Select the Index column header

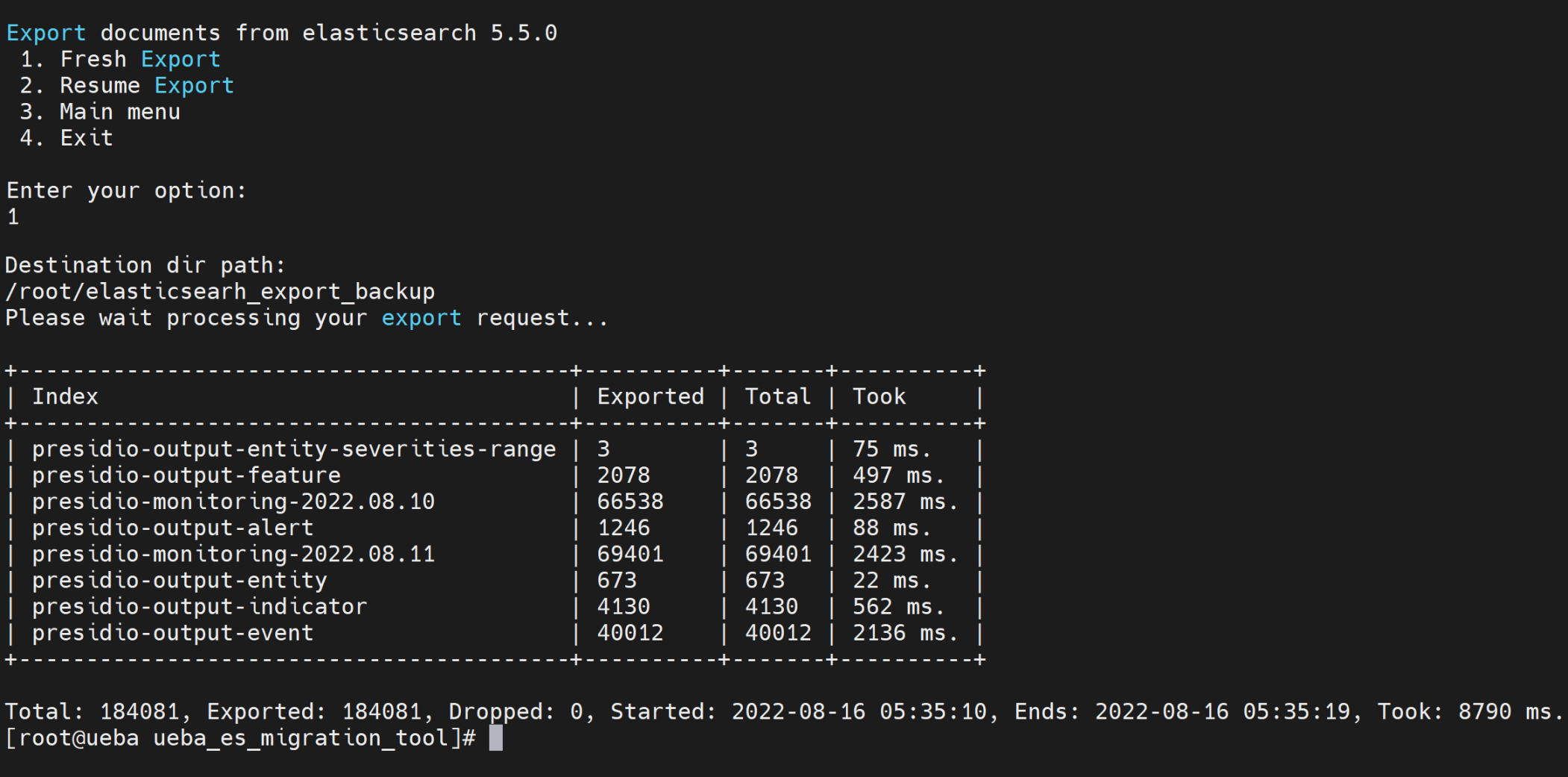coord(66,396)
